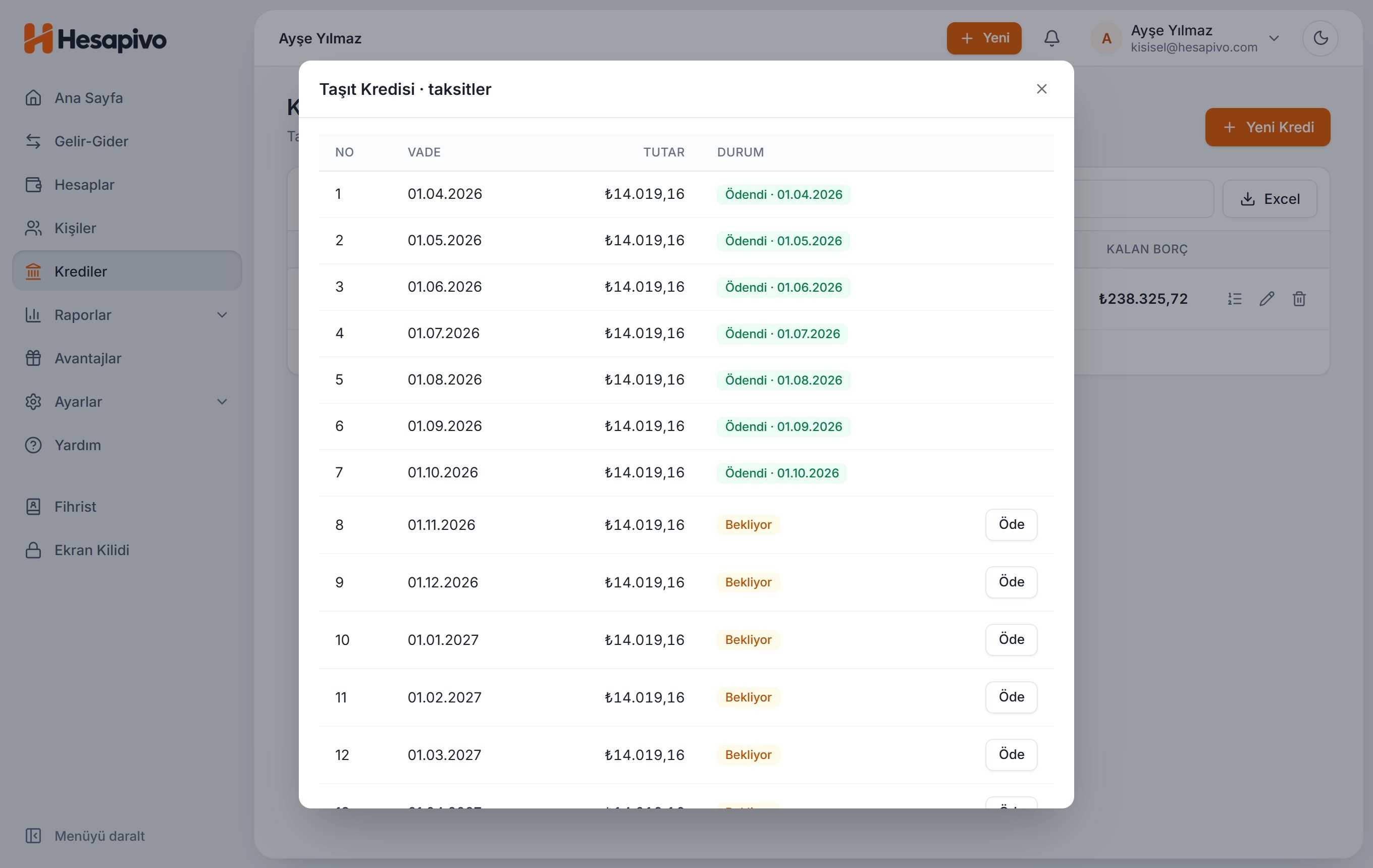Click the Hesapivo logo

point(95,39)
